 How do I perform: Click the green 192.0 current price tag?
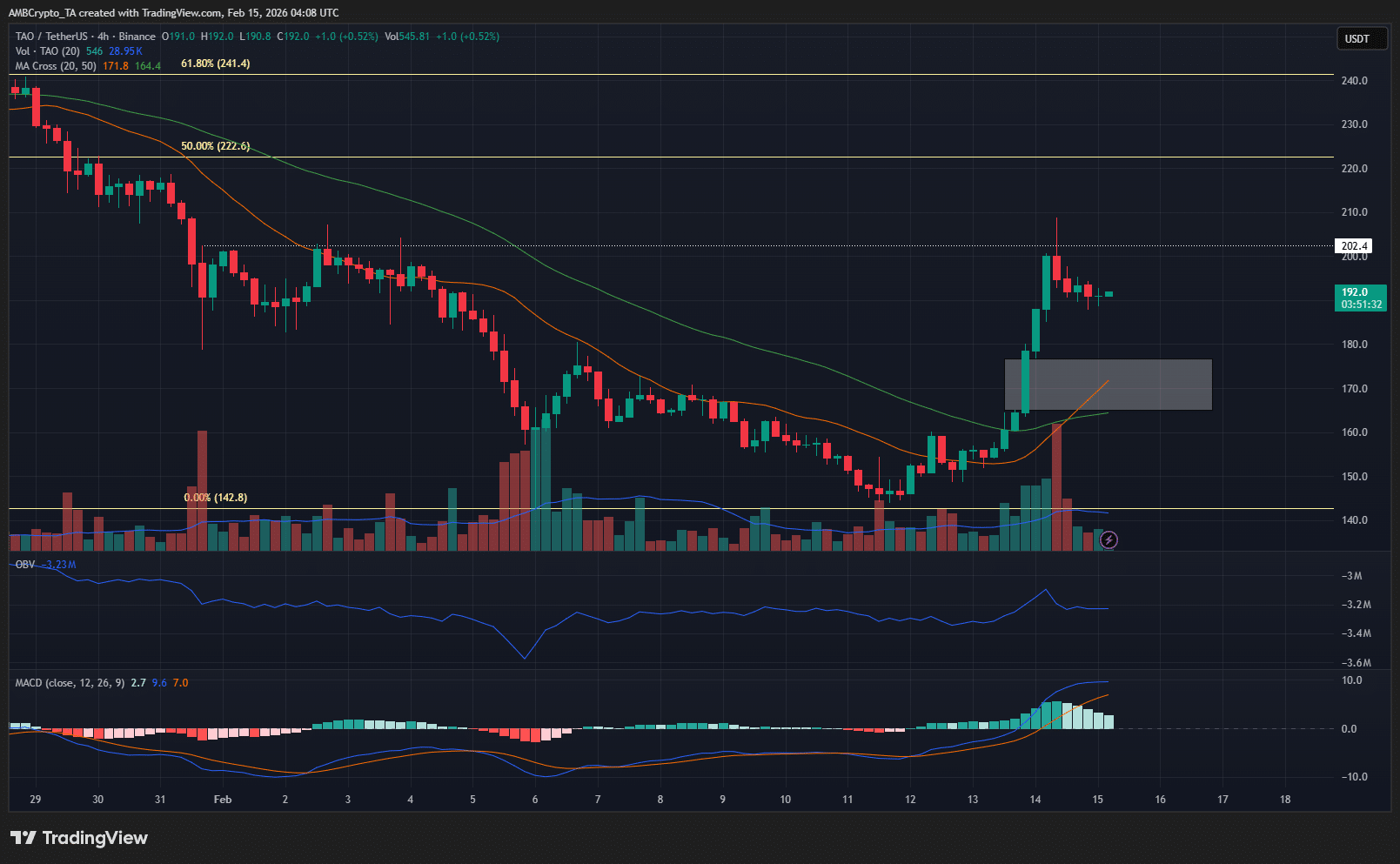pyautogui.click(x=1360, y=298)
